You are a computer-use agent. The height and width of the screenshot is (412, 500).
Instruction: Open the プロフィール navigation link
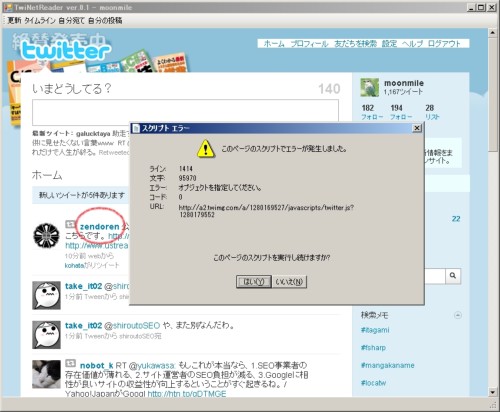[x=309, y=44]
